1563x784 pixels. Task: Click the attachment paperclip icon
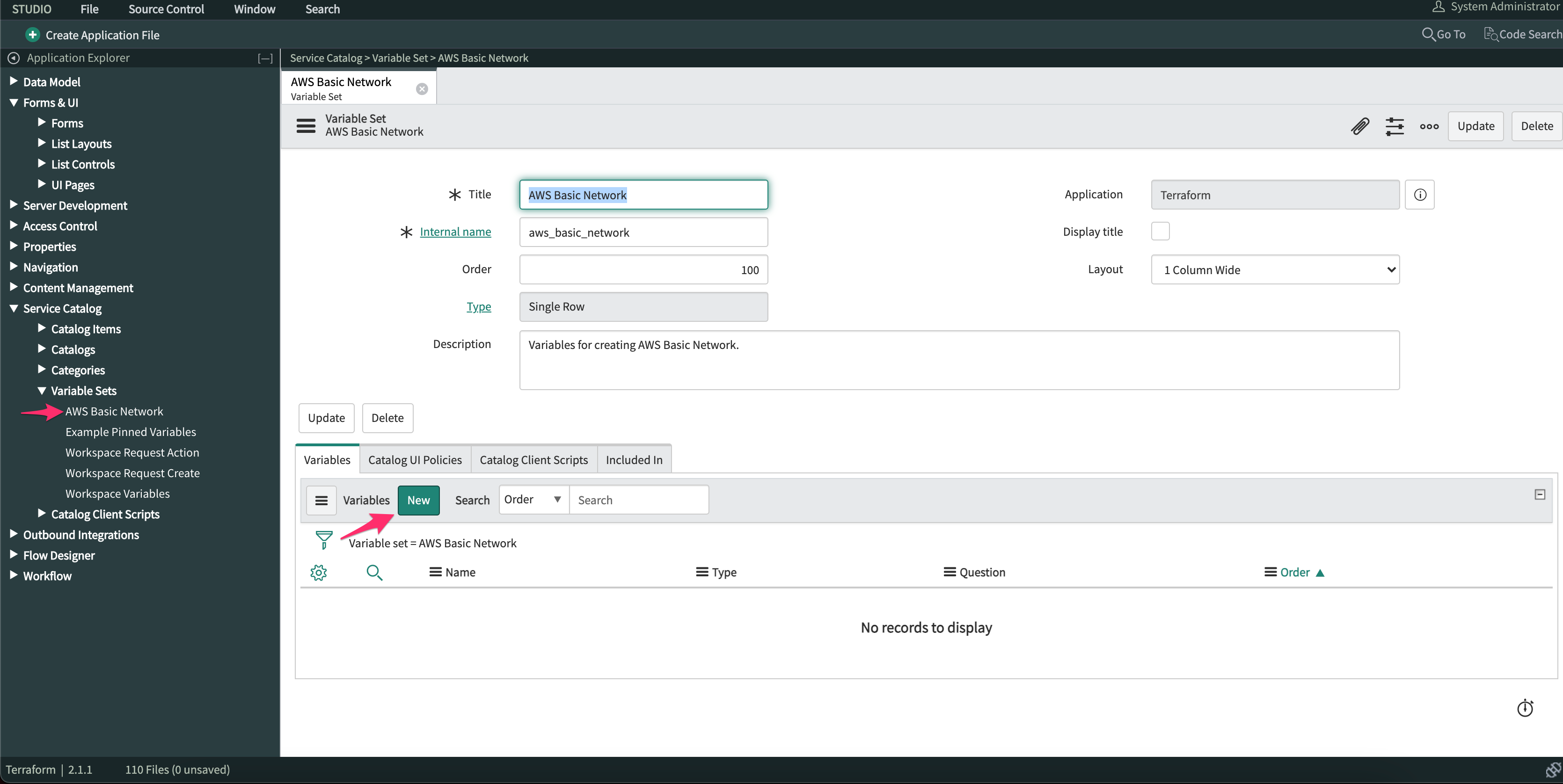coord(1360,126)
